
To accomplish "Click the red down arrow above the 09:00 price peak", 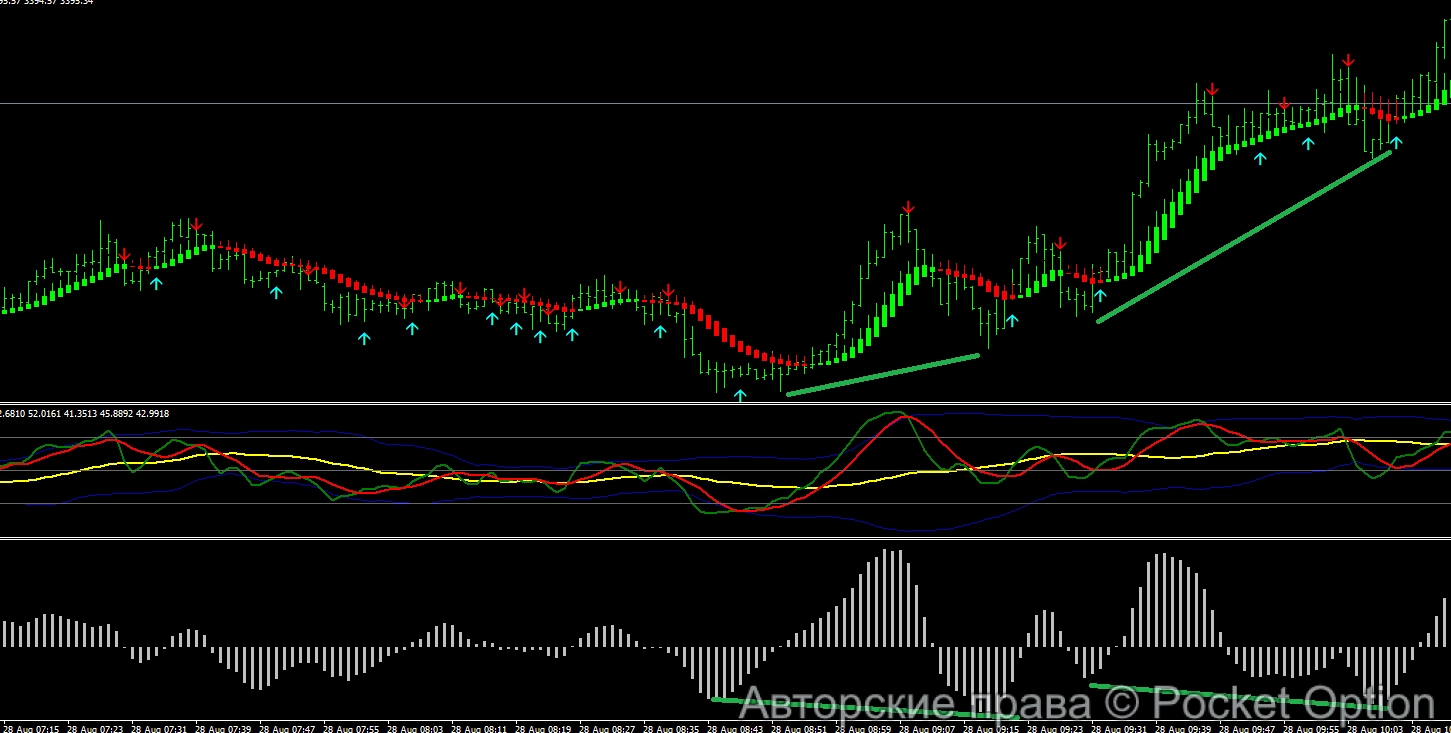I will point(908,208).
